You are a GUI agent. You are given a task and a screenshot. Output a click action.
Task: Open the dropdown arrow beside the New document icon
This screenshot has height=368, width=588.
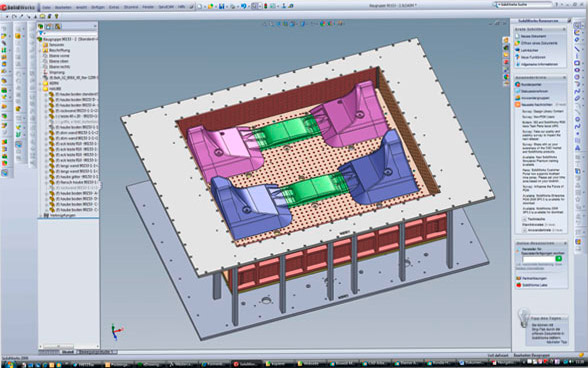[205, 7]
